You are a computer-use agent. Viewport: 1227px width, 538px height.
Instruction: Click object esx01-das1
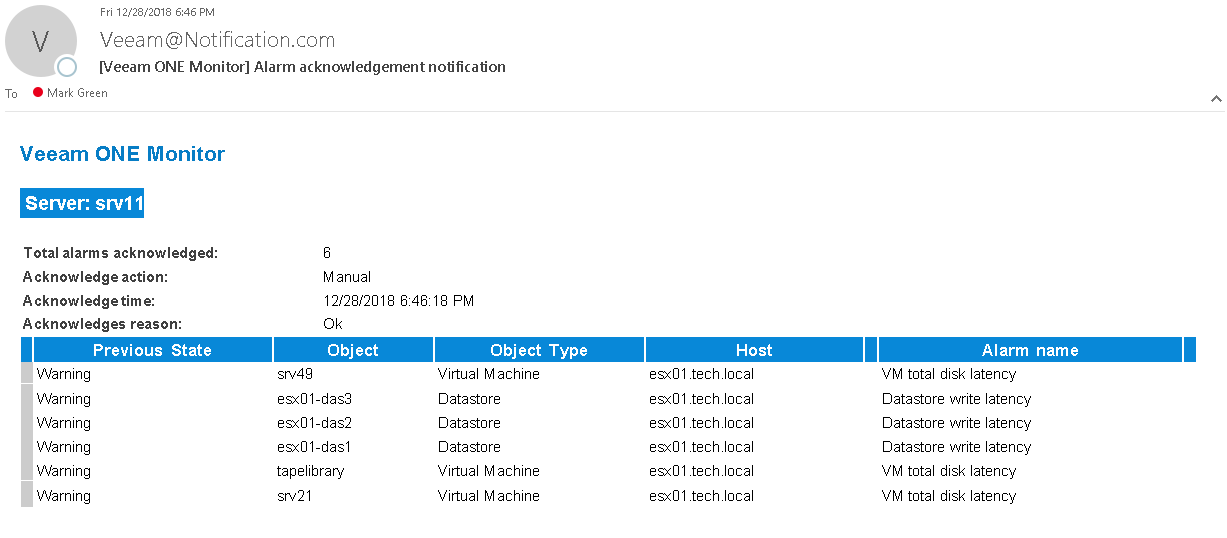(314, 447)
